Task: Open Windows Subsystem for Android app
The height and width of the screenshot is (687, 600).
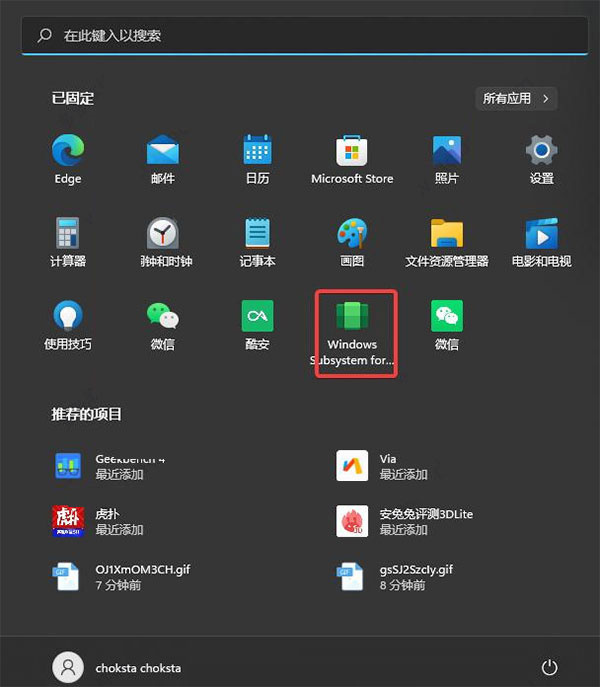Action: 352,330
